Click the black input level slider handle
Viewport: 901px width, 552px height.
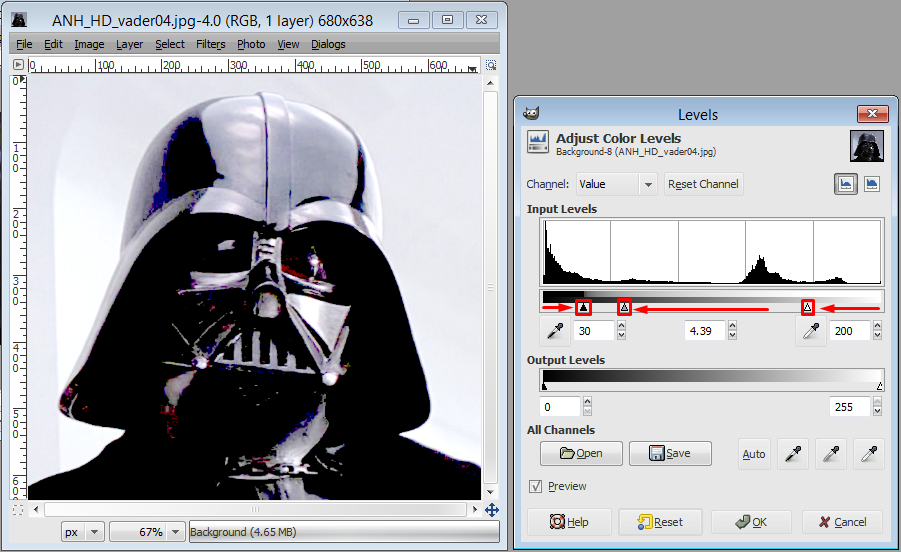point(583,308)
